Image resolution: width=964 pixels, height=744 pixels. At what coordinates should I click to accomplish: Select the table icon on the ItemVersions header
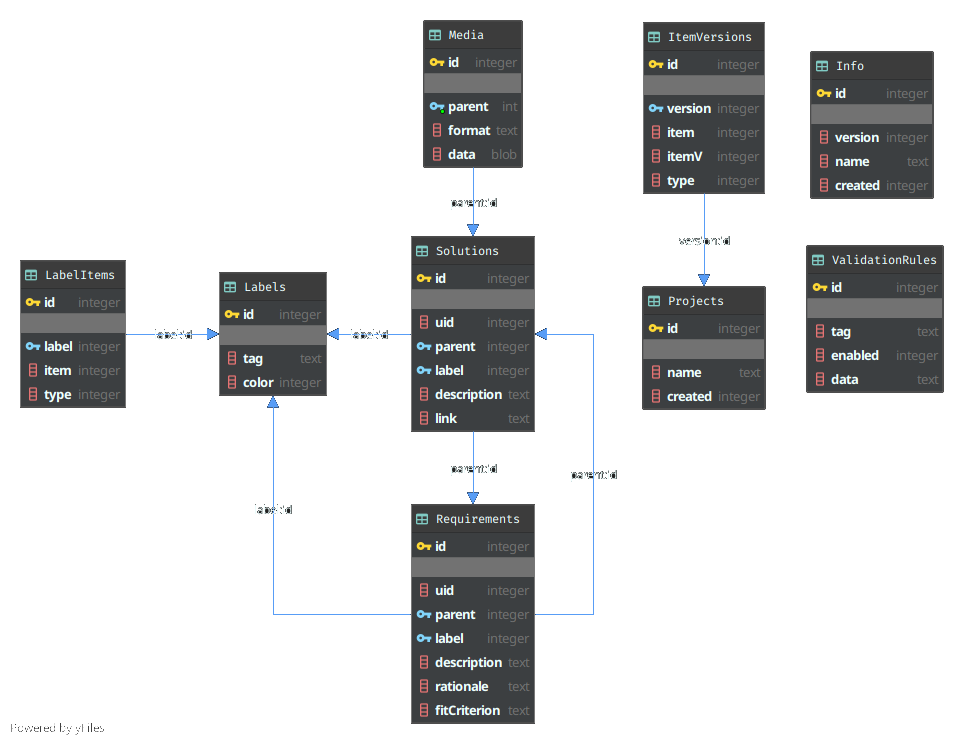click(x=657, y=36)
